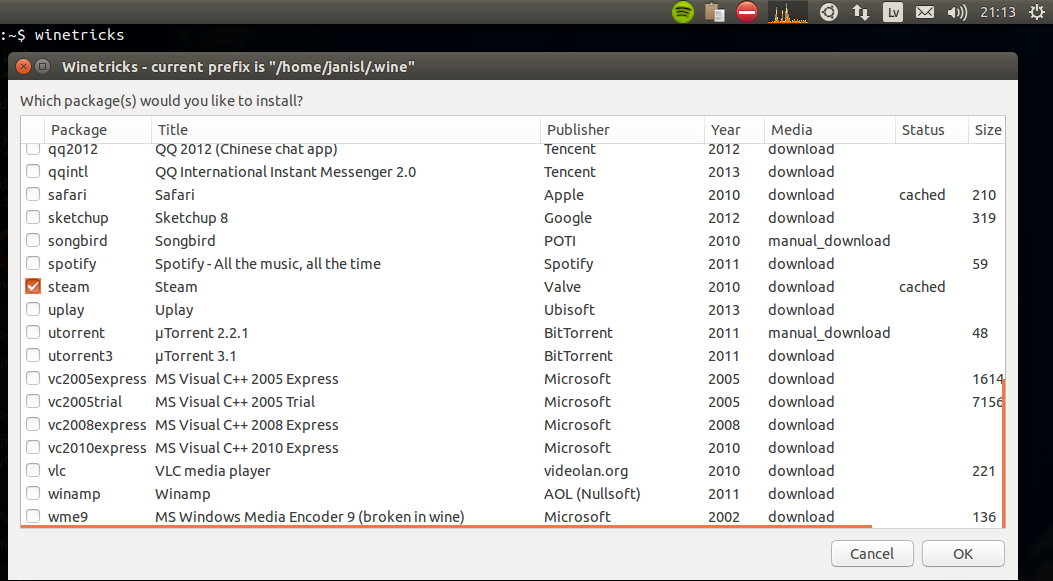1053x581 pixels.
Task: Click 'Spotify - All the music, all the time'
Action: [x=268, y=263]
